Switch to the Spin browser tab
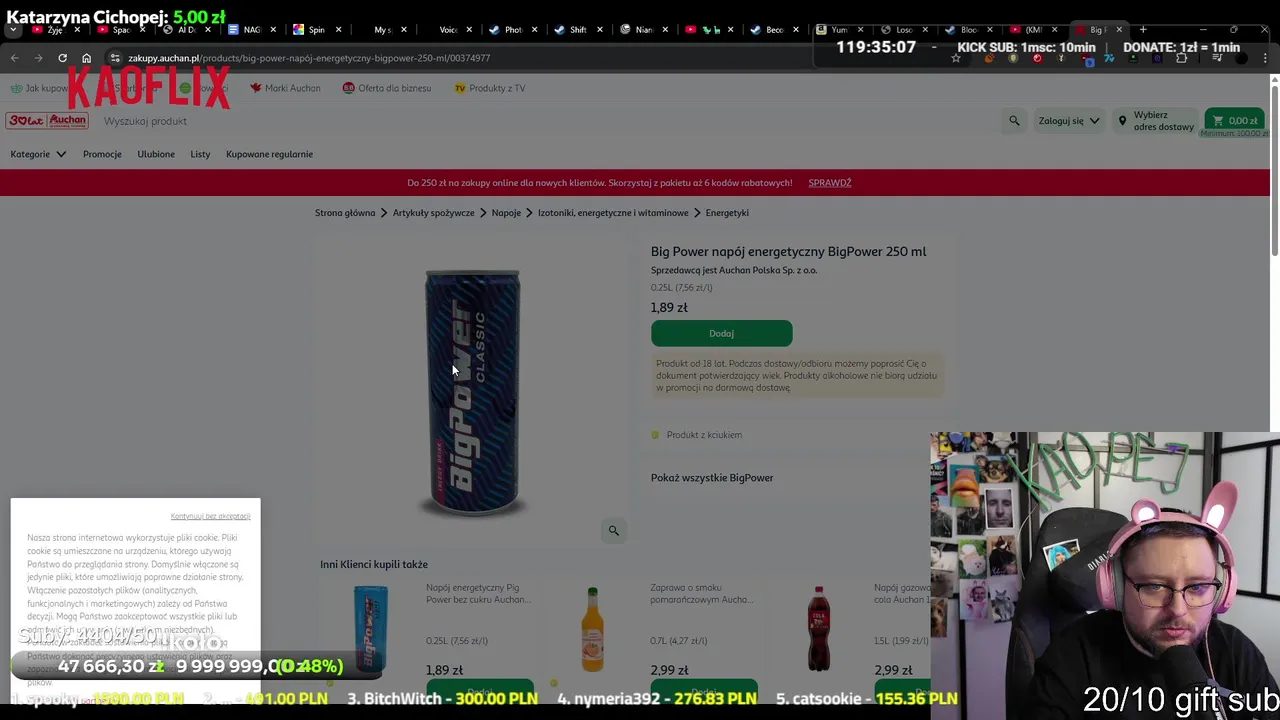Image resolution: width=1280 pixels, height=720 pixels. tap(316, 30)
